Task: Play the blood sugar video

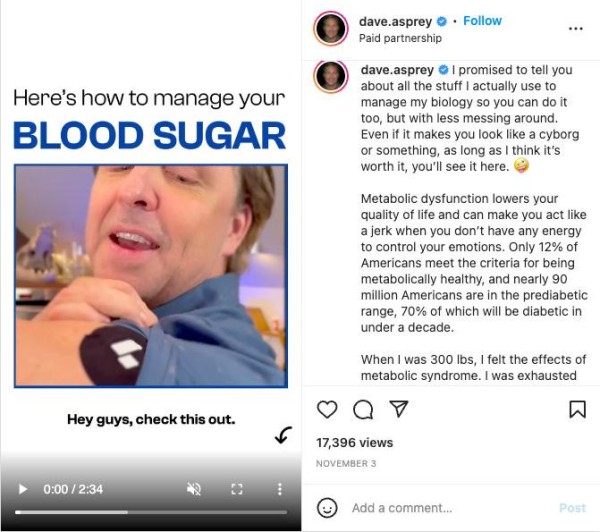Action: 24,489
